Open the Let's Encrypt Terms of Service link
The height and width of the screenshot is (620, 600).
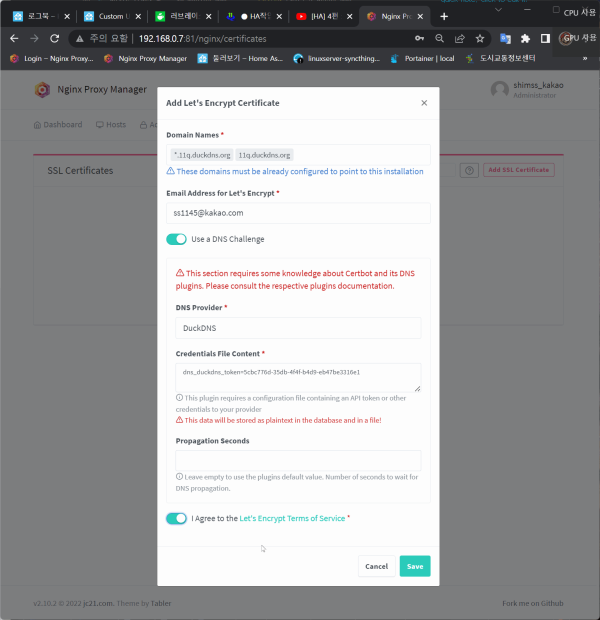pos(292,518)
